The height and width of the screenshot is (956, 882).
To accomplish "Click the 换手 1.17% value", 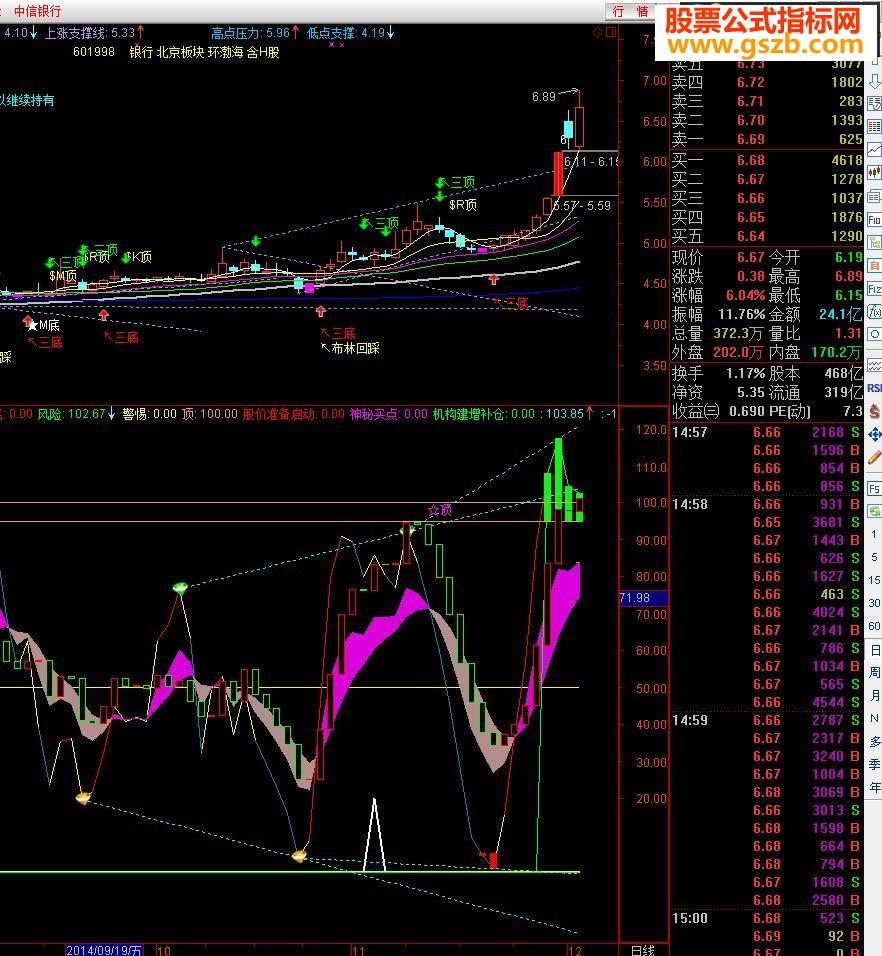I will click(745, 373).
